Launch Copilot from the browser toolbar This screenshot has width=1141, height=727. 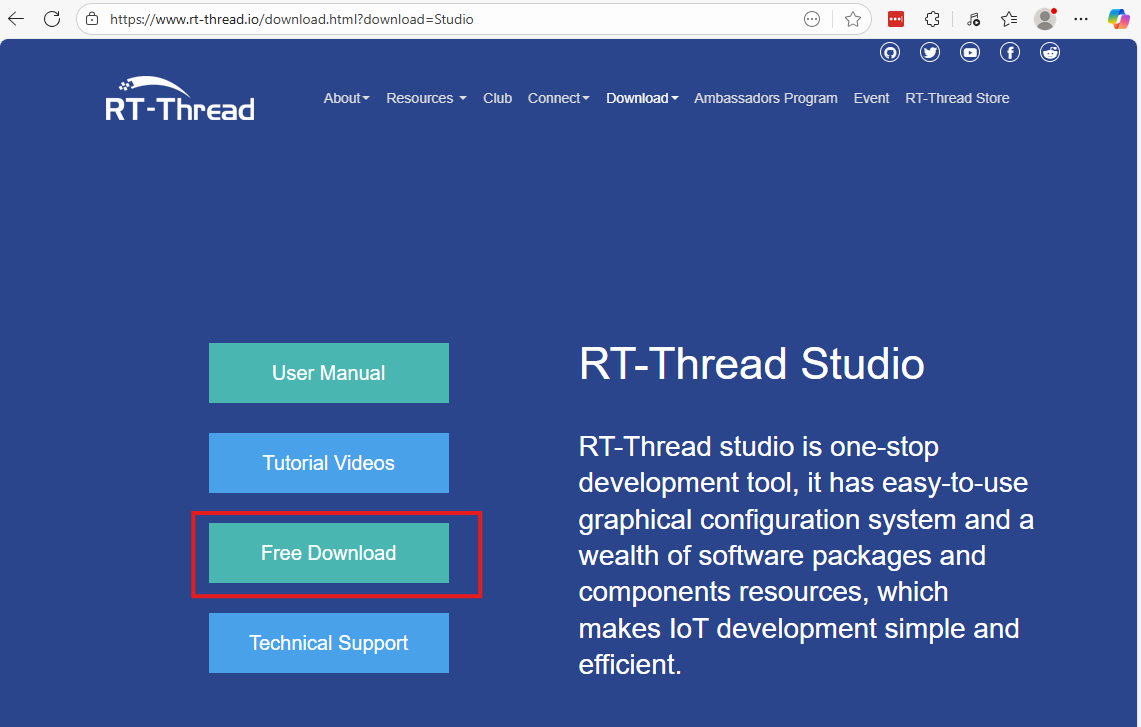(x=1119, y=18)
